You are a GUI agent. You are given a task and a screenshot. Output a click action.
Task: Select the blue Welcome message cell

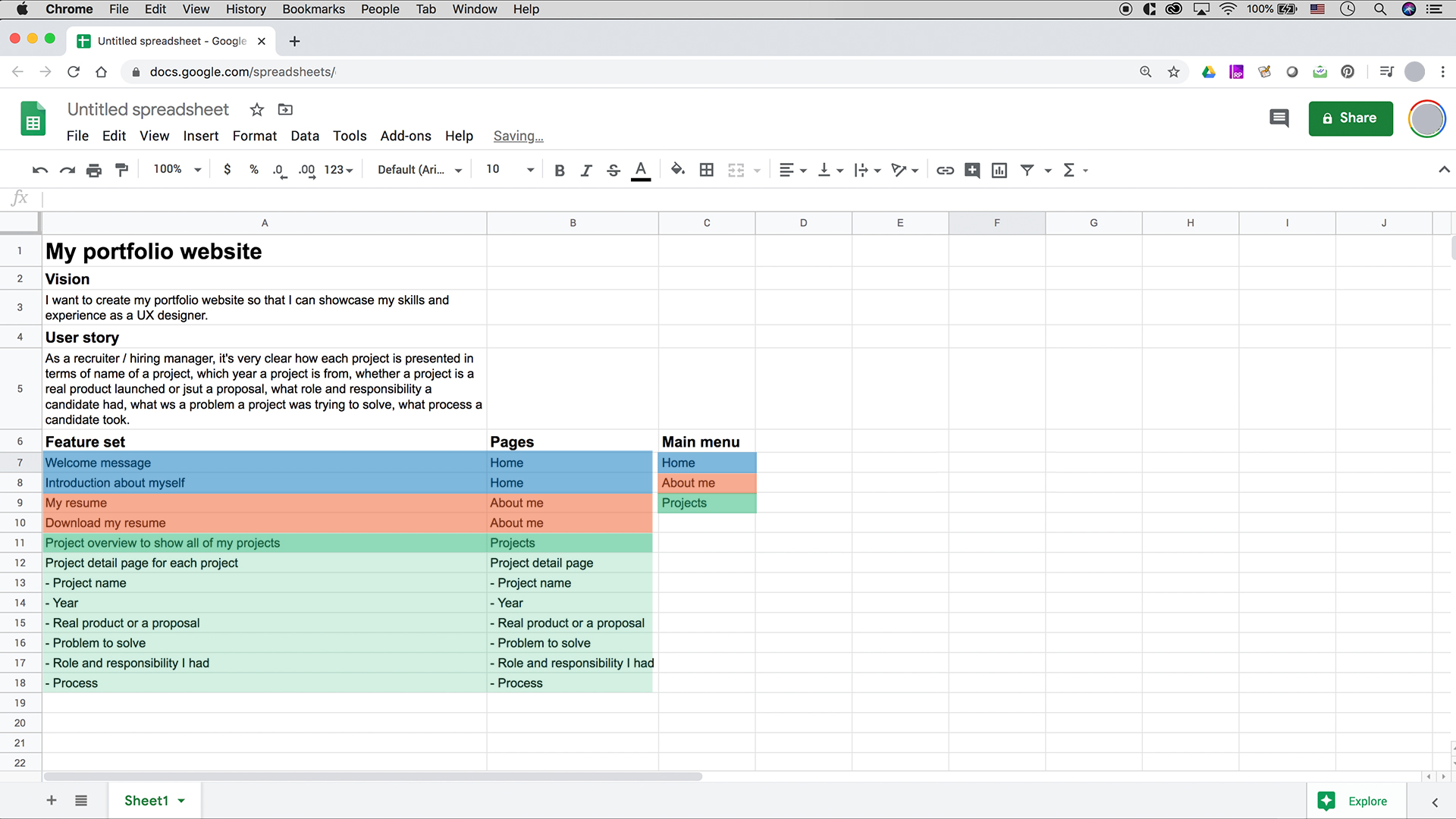click(x=265, y=463)
